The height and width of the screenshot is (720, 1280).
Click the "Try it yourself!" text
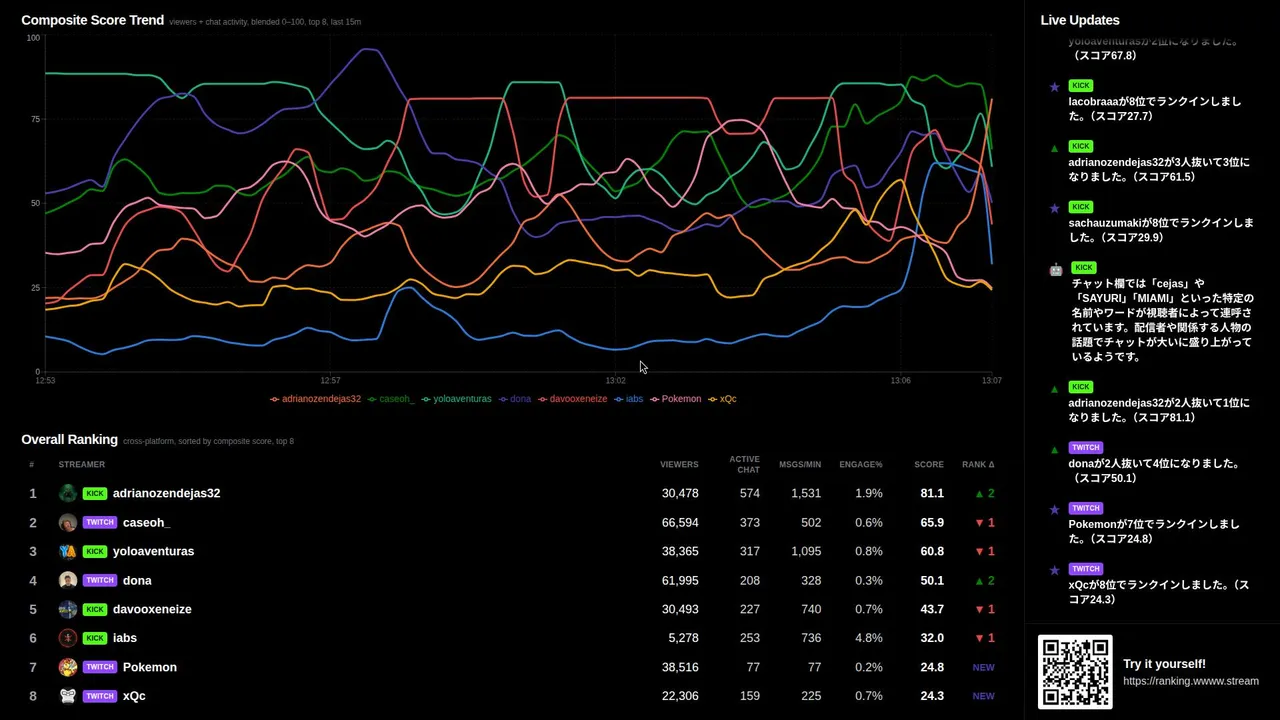(x=1164, y=664)
